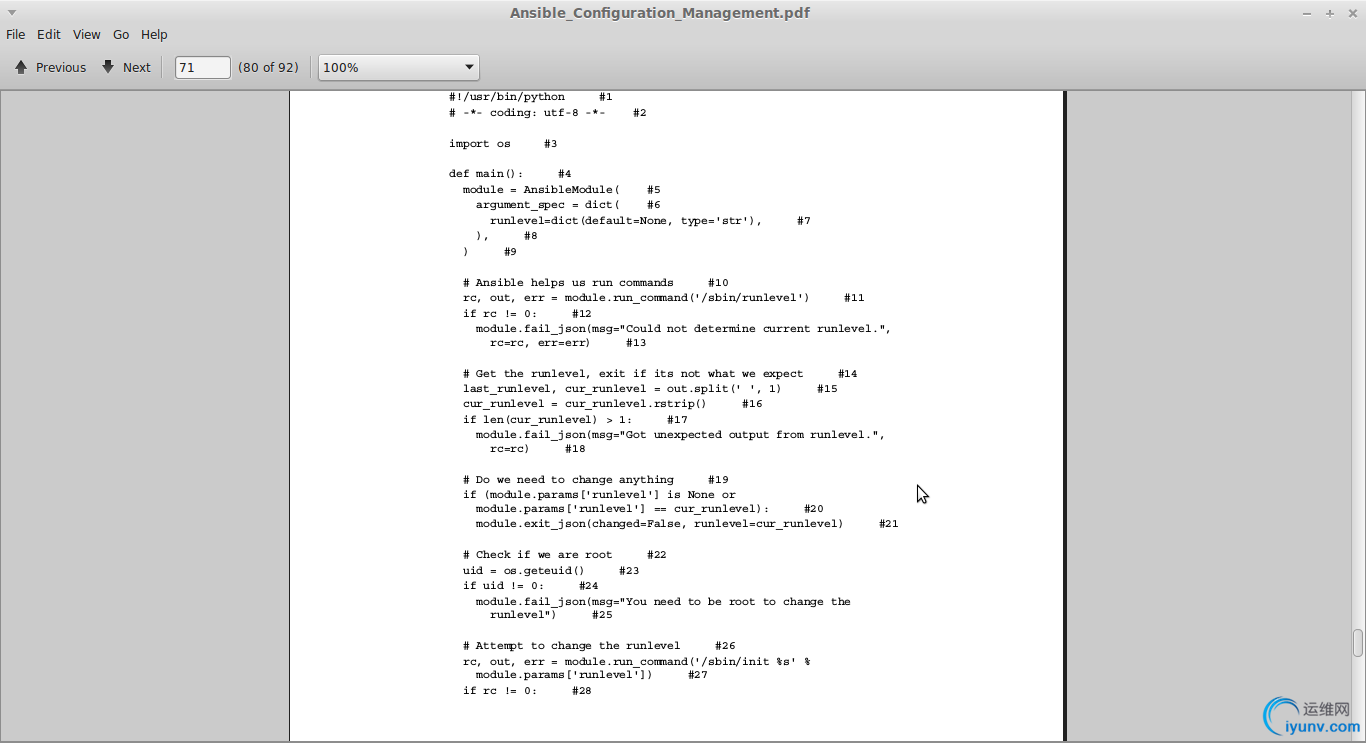Click the "out.split(' ', 1)" line
The height and width of the screenshot is (743, 1366).
(650, 389)
